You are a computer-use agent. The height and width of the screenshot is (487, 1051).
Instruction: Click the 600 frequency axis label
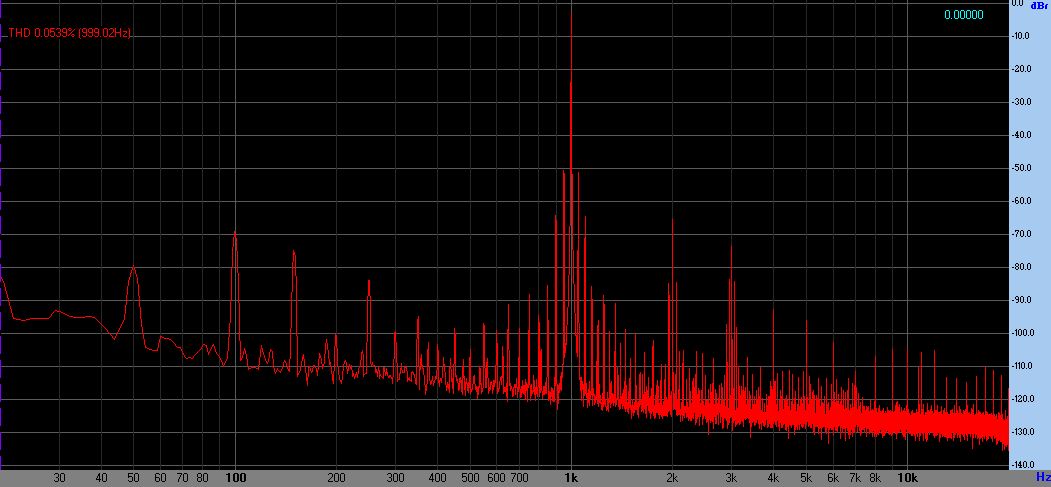click(496, 478)
